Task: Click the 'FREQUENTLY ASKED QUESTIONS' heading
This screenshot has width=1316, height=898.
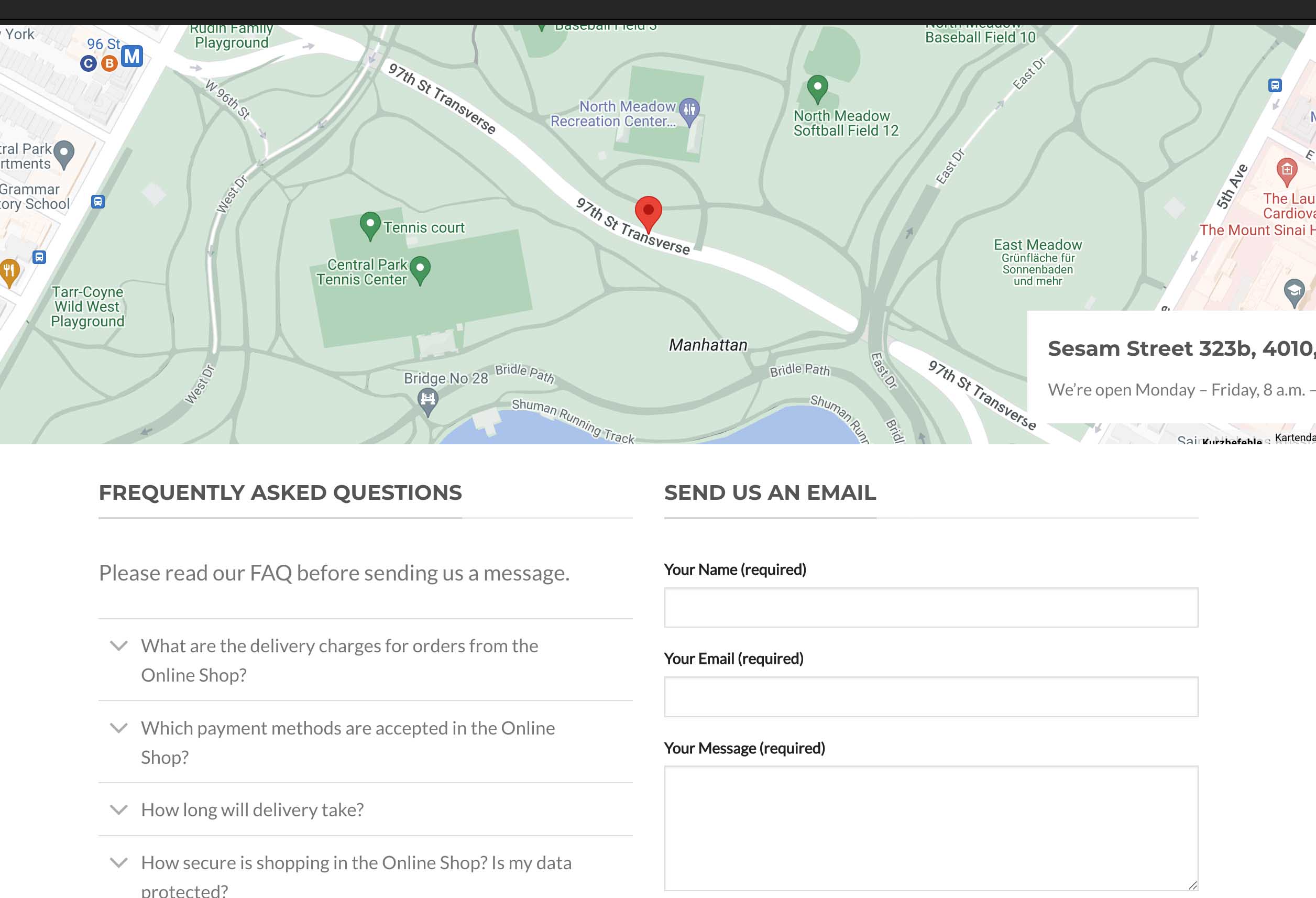Action: (x=280, y=492)
